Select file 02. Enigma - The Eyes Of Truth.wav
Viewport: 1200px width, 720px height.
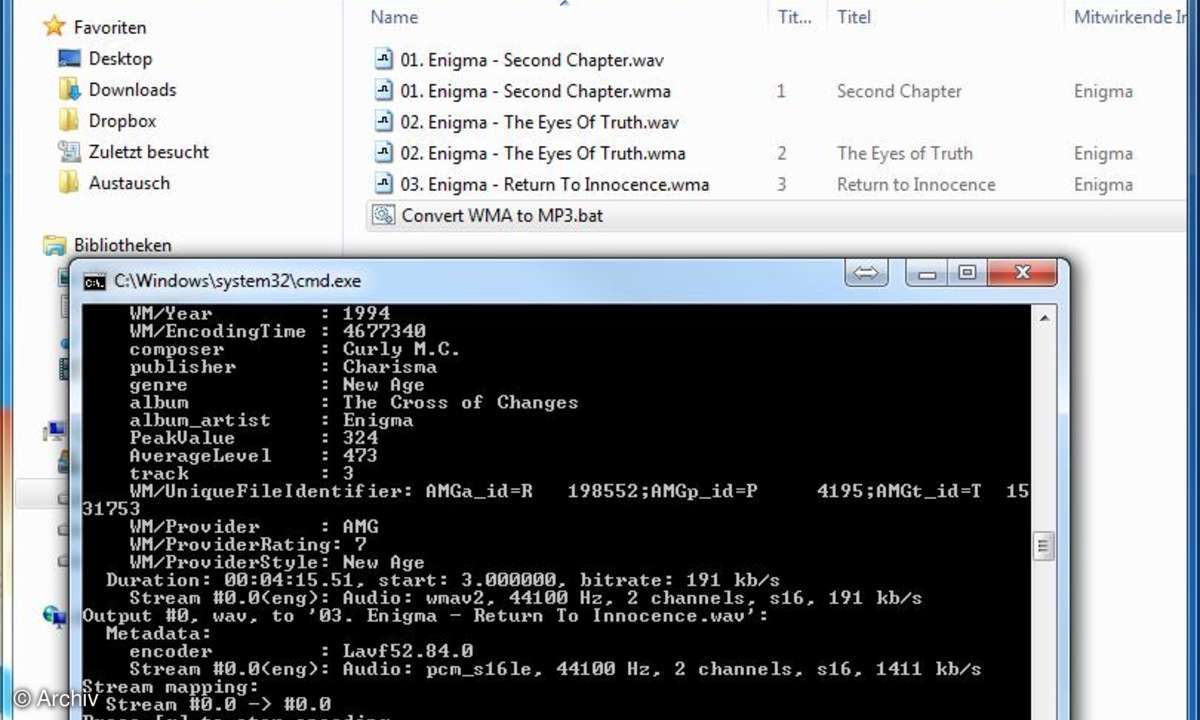[x=540, y=121]
